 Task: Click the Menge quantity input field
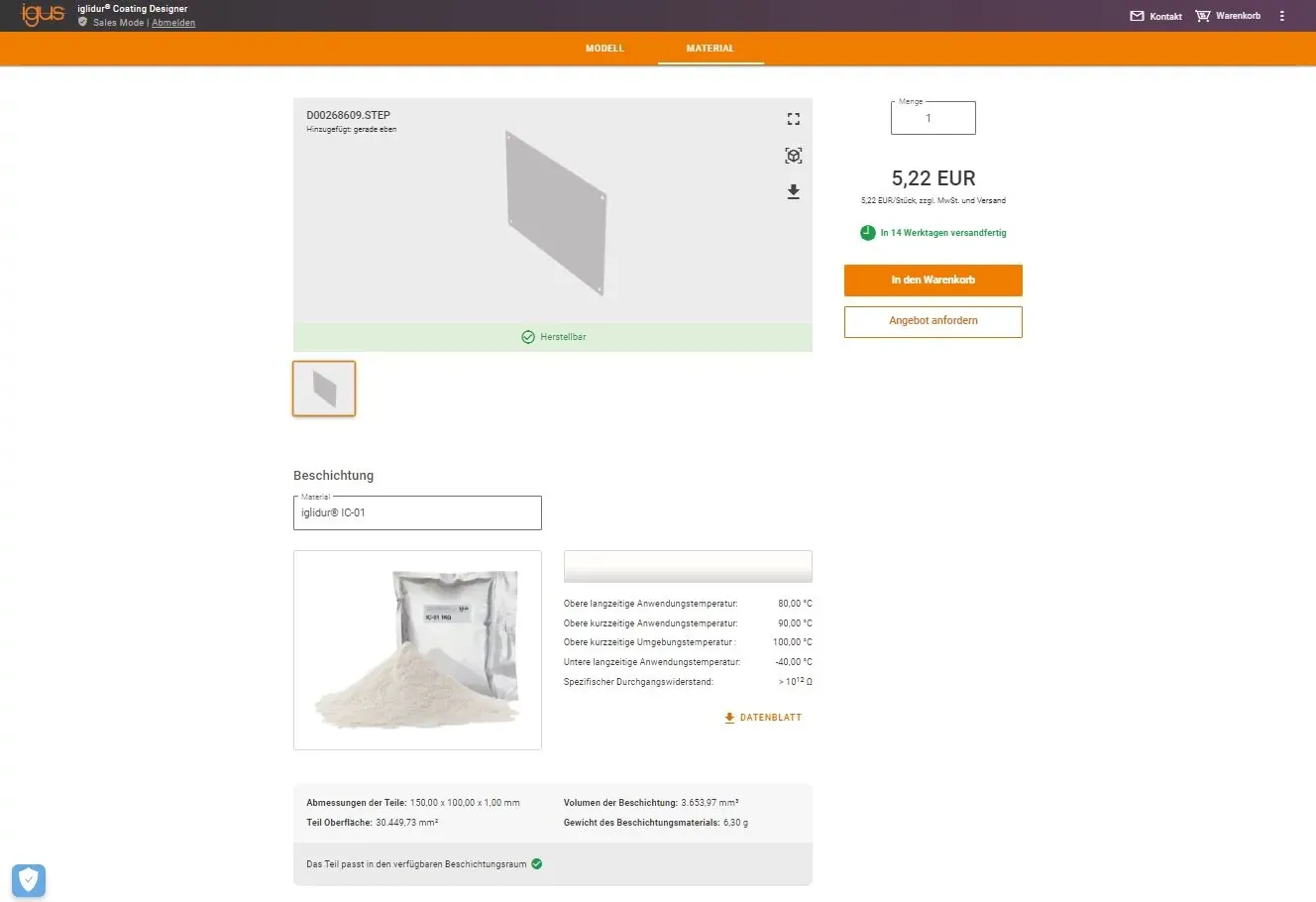(x=932, y=118)
